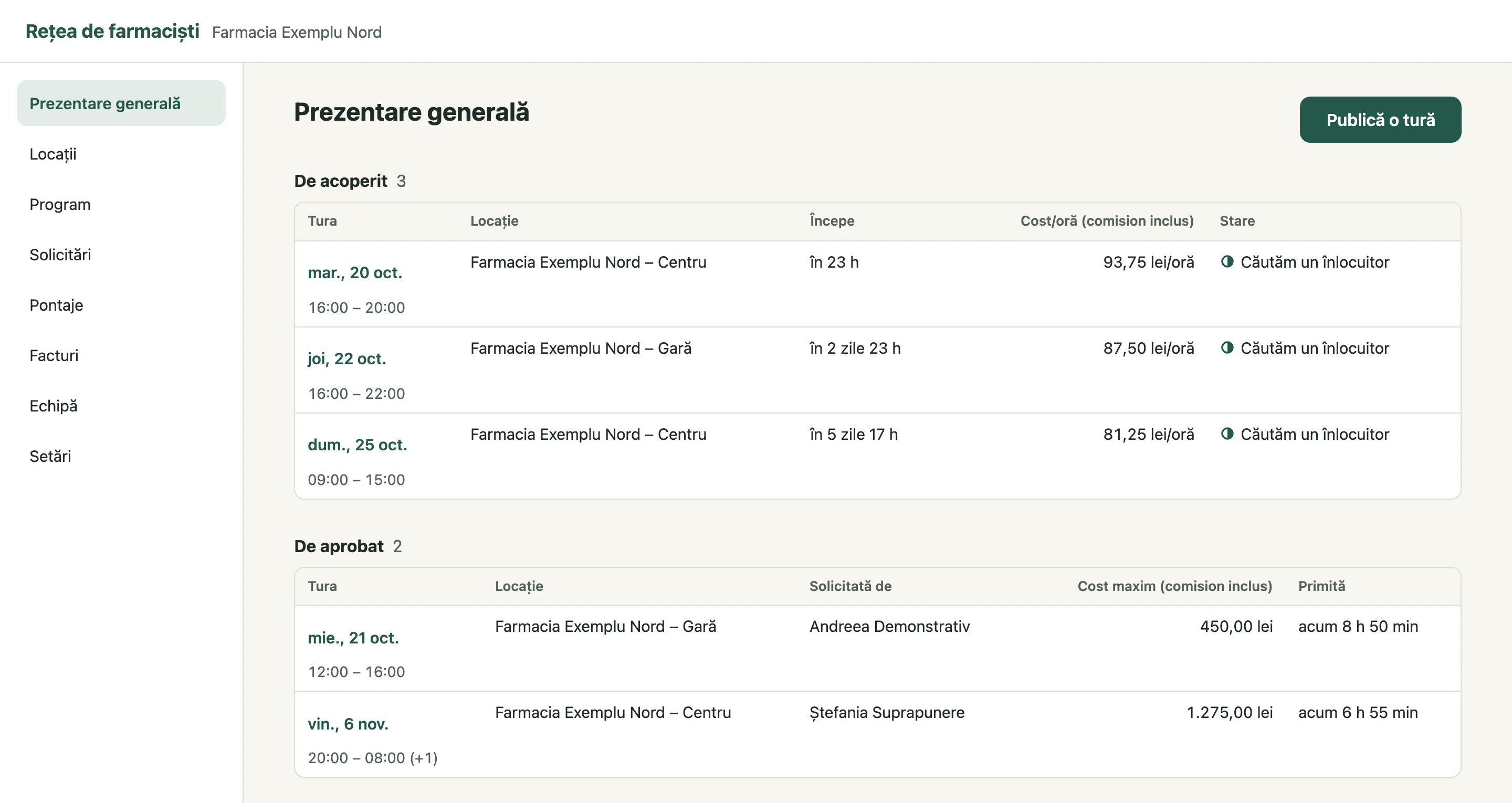The width and height of the screenshot is (1512, 803).
Task: Open the joi, 22 oct. shift link
Action: coord(347,358)
